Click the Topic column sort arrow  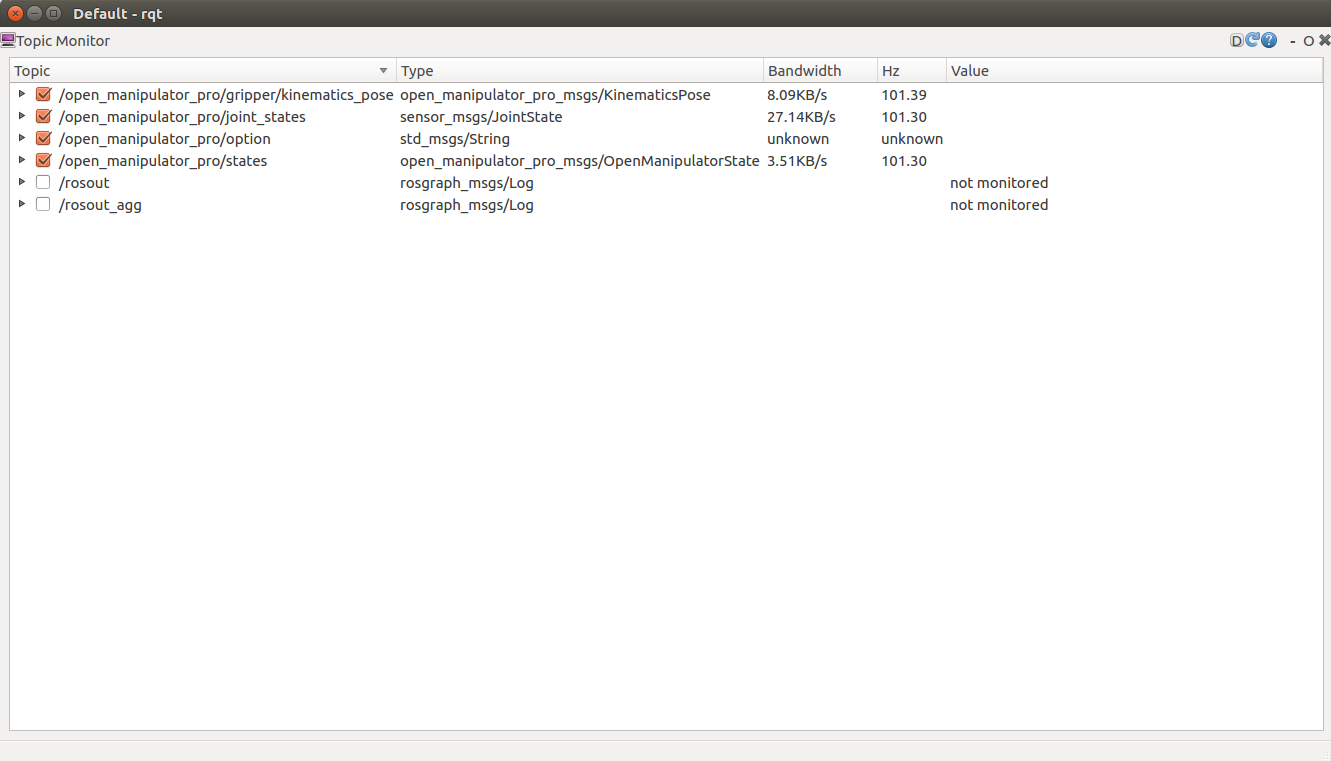(383, 71)
